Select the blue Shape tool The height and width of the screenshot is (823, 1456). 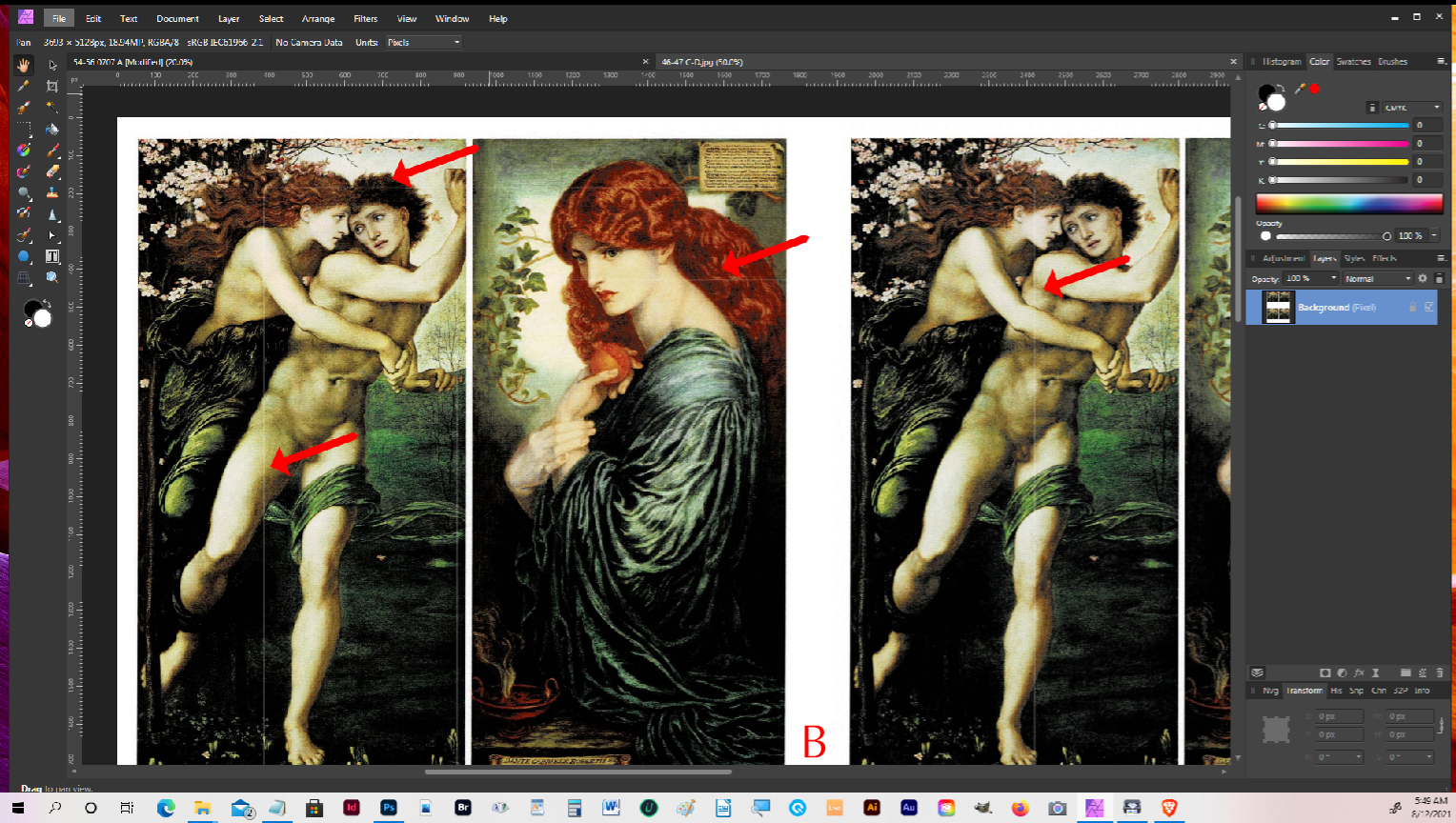tap(23, 256)
